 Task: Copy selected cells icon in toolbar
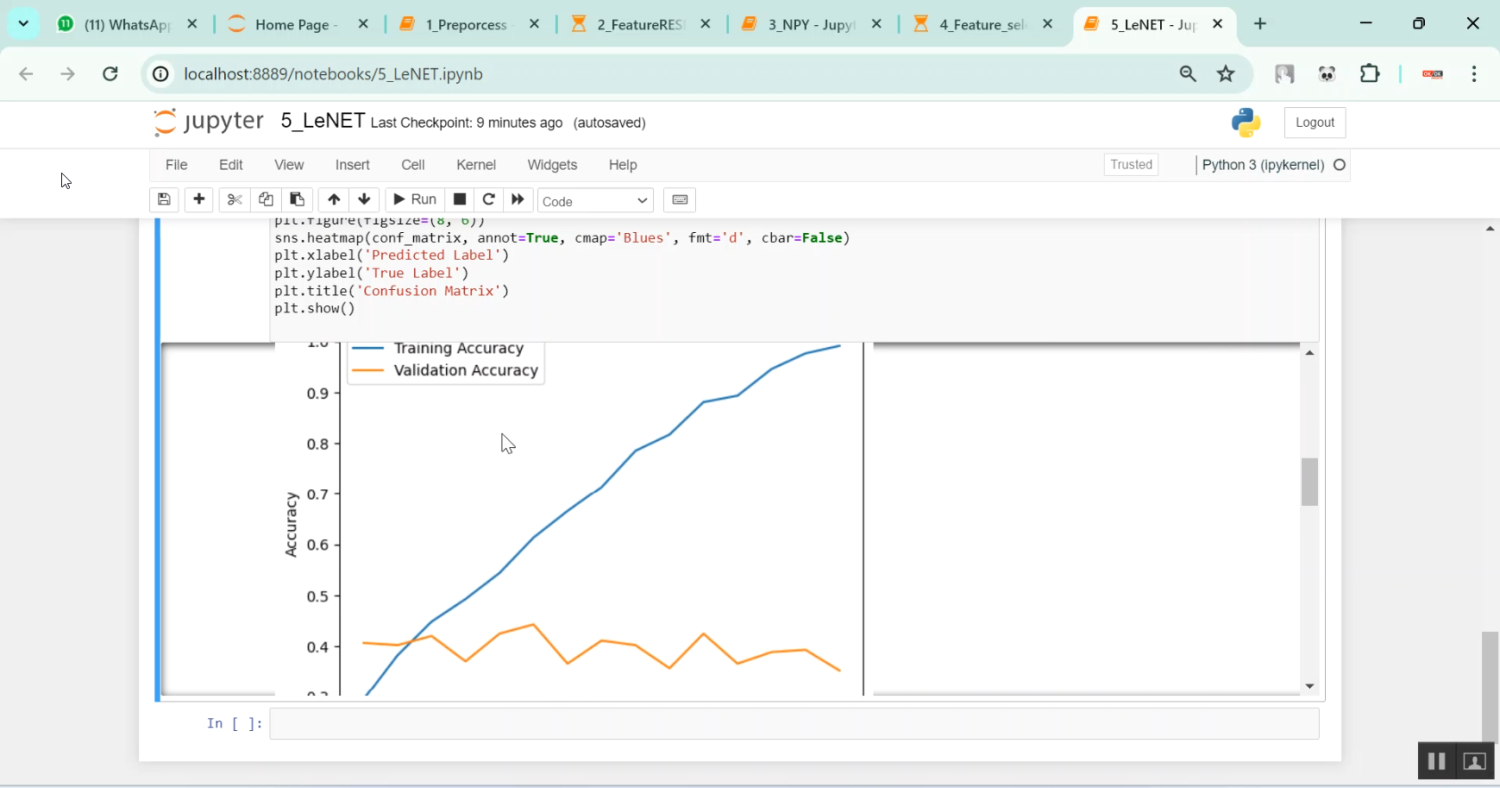(265, 200)
